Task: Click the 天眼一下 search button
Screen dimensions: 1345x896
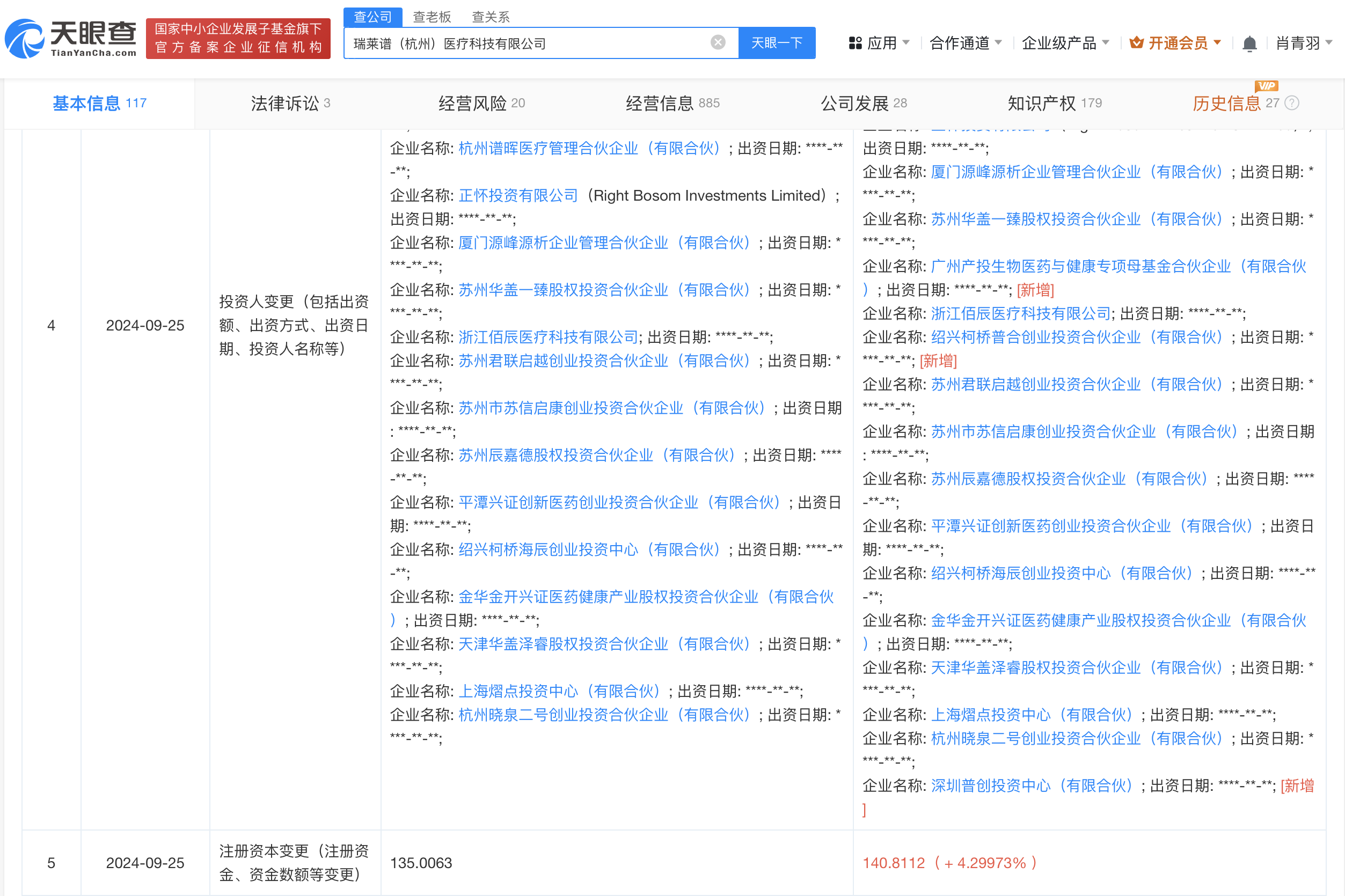Action: point(777,43)
